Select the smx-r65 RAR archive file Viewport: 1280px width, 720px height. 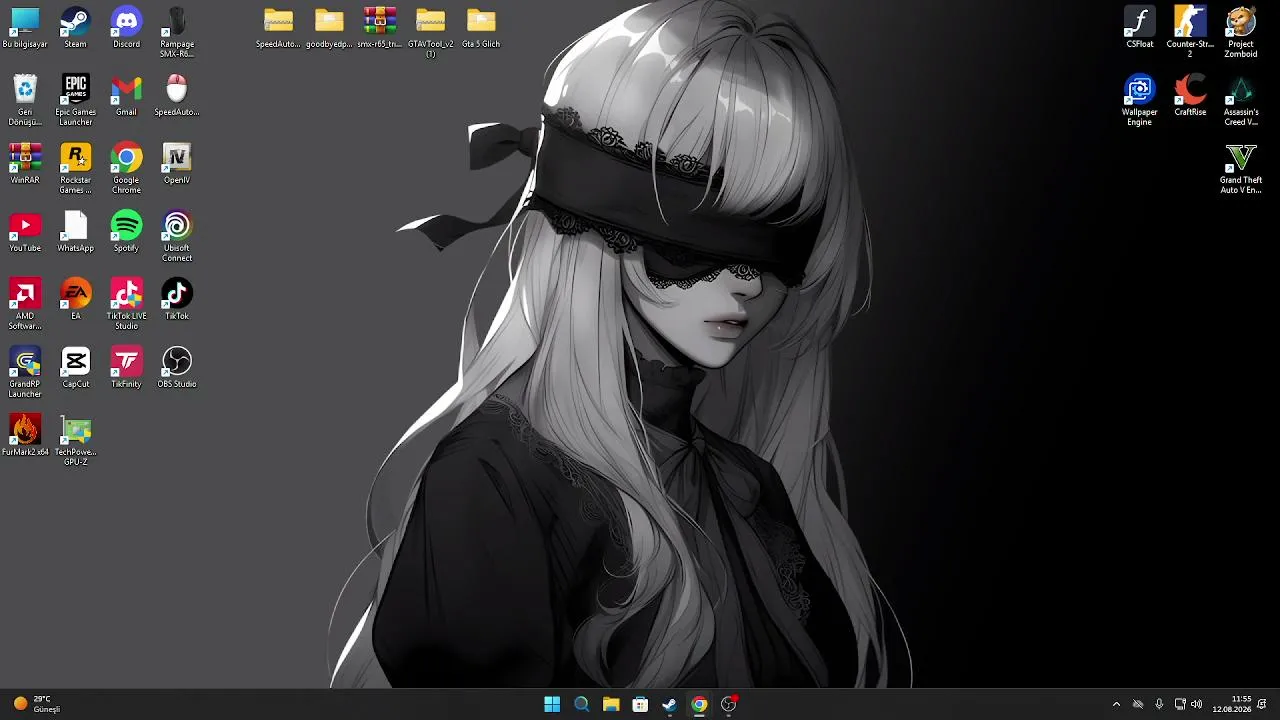380,28
